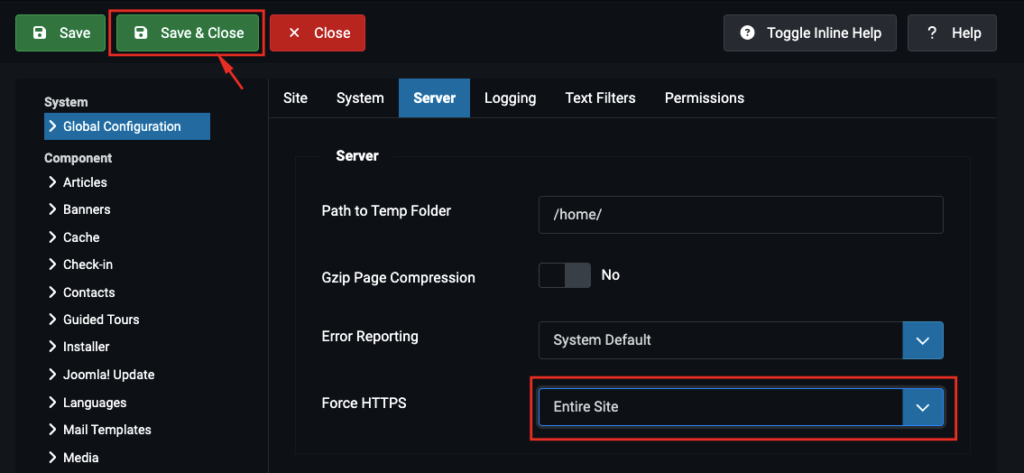Open the Help button
1024x473 pixels.
tap(952, 33)
